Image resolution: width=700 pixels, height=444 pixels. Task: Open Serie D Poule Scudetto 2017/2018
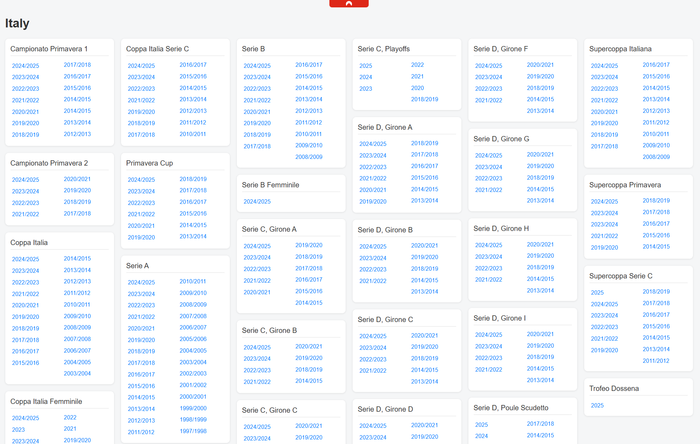pyautogui.click(x=540, y=424)
